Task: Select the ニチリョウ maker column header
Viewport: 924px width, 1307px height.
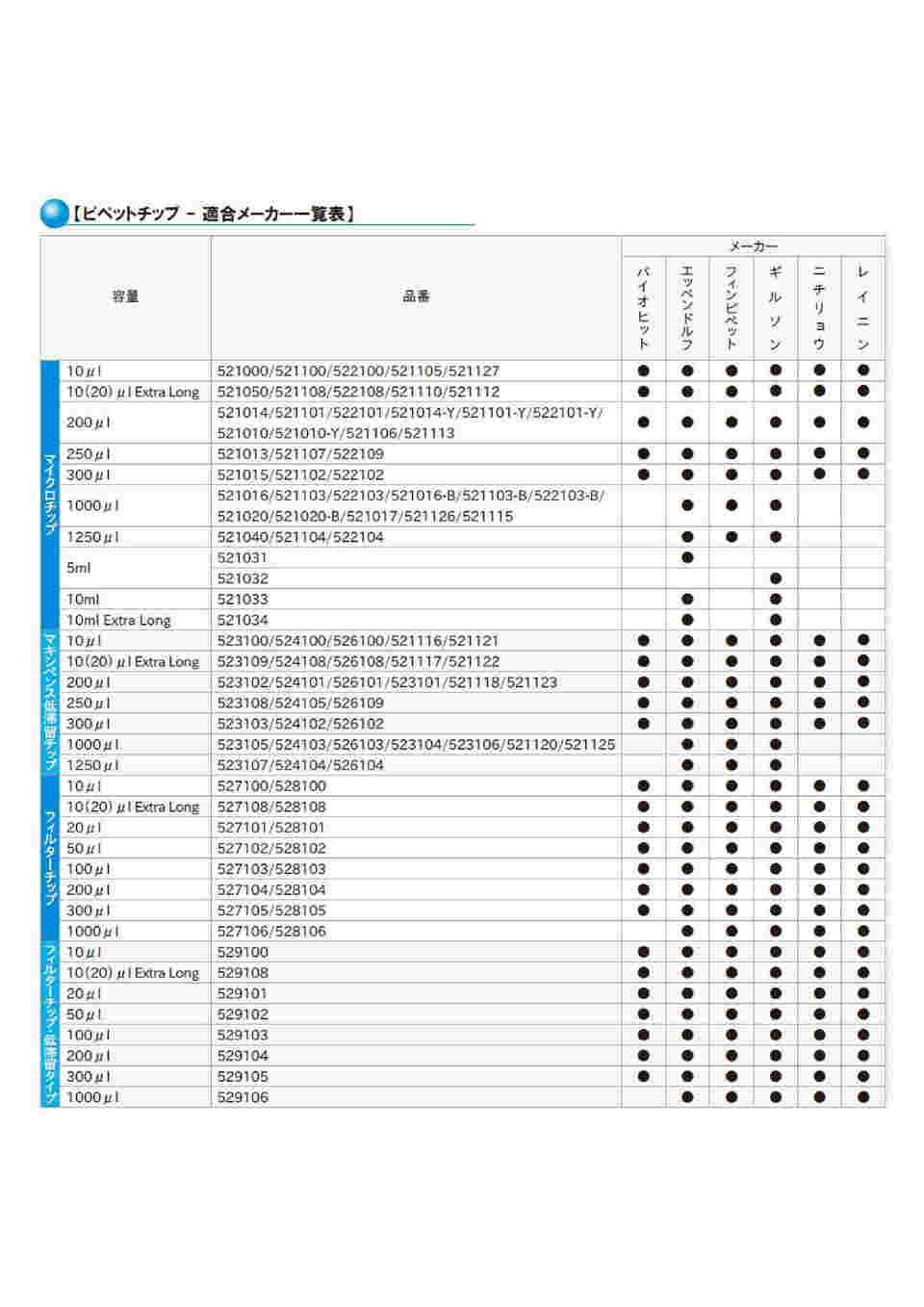Action: [819, 308]
